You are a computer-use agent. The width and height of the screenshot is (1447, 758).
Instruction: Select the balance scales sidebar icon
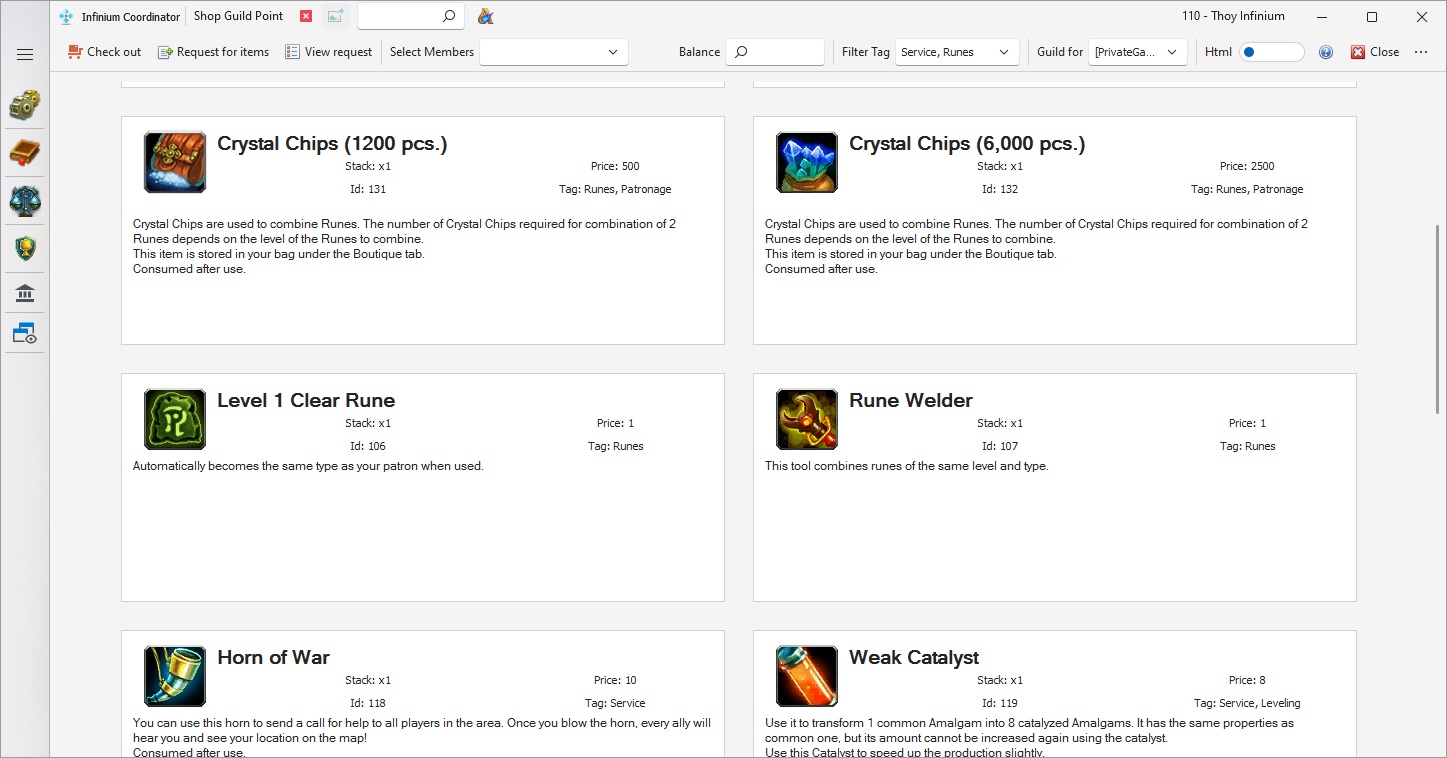(x=25, y=201)
